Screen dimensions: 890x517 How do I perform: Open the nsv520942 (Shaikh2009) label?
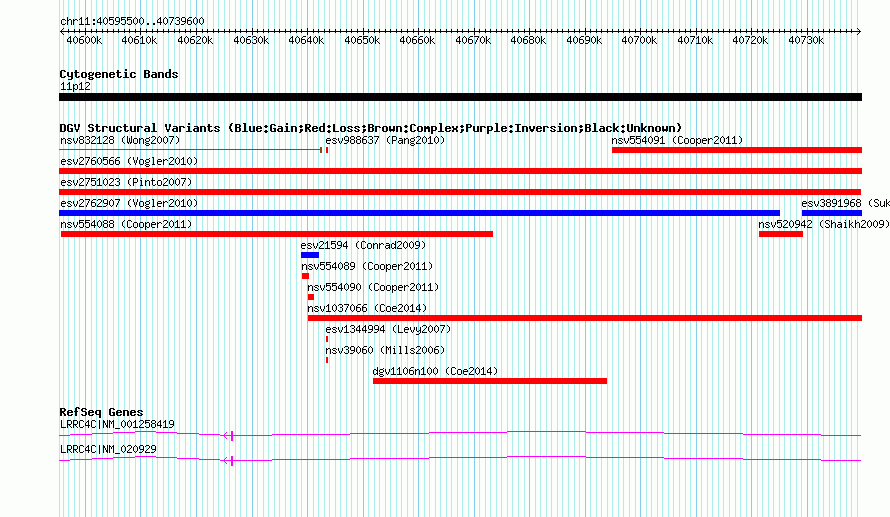coord(824,224)
